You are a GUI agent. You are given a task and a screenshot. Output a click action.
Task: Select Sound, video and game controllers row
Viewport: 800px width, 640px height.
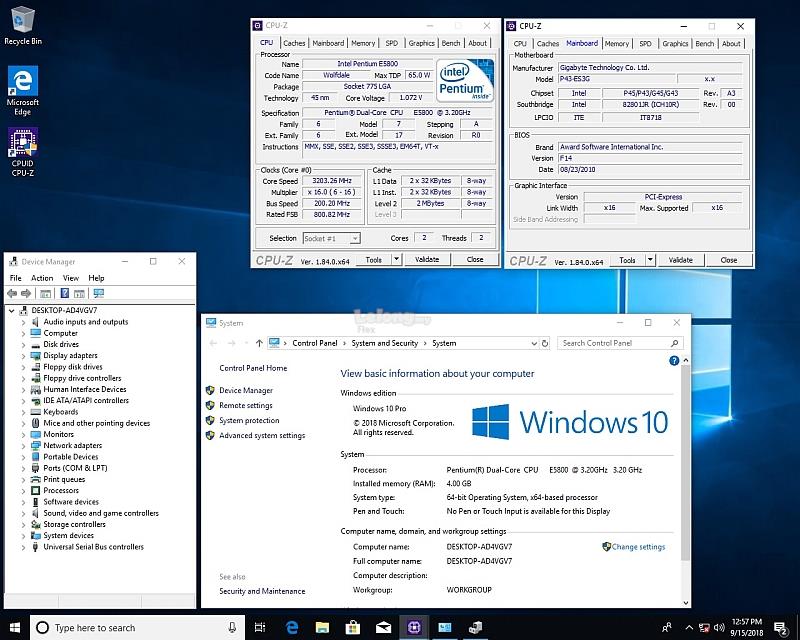point(101,513)
